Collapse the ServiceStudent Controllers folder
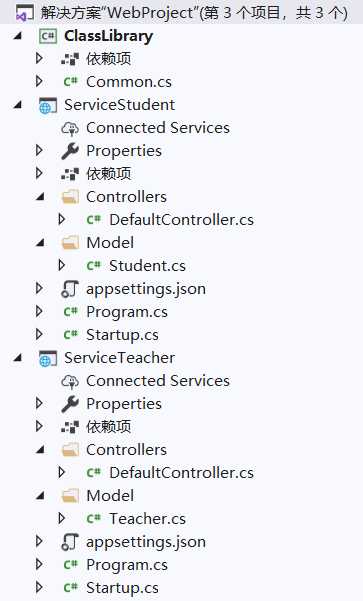This screenshot has height=601, width=363. (40, 197)
